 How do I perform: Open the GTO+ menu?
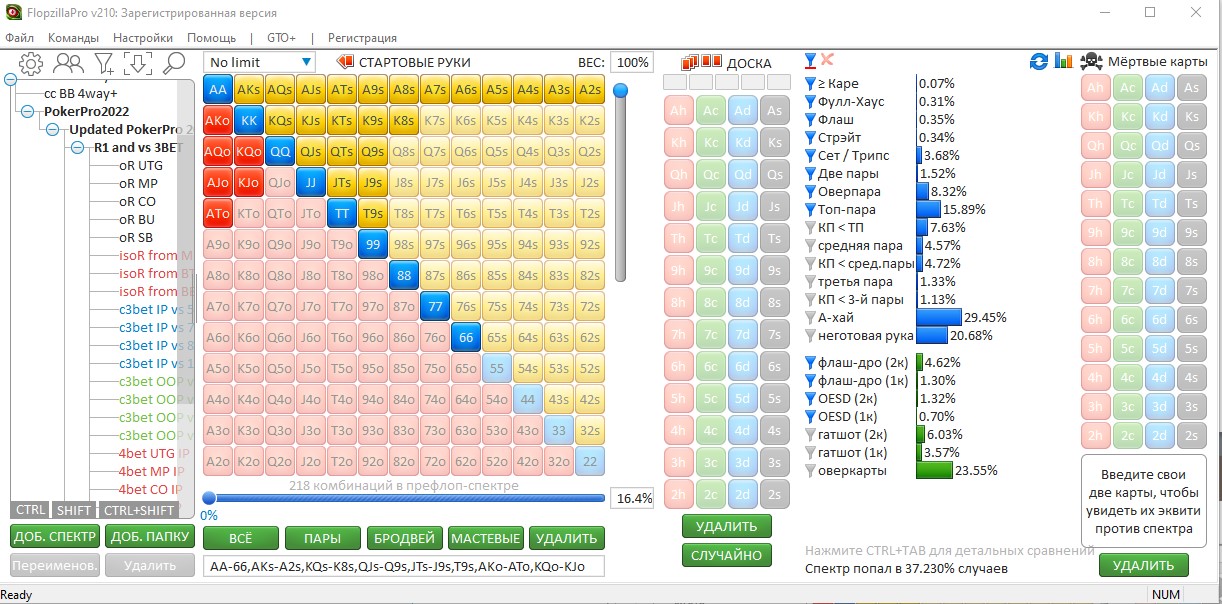281,38
